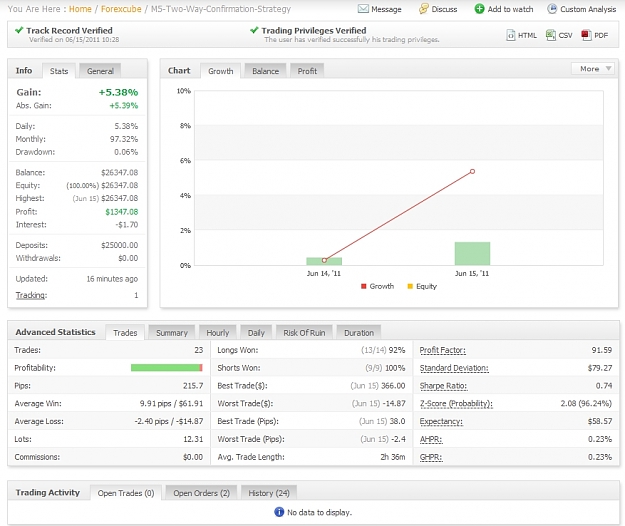Screen dimensions: 625x526
Task: Click the Jun 14 growth data point
Action: (324, 260)
